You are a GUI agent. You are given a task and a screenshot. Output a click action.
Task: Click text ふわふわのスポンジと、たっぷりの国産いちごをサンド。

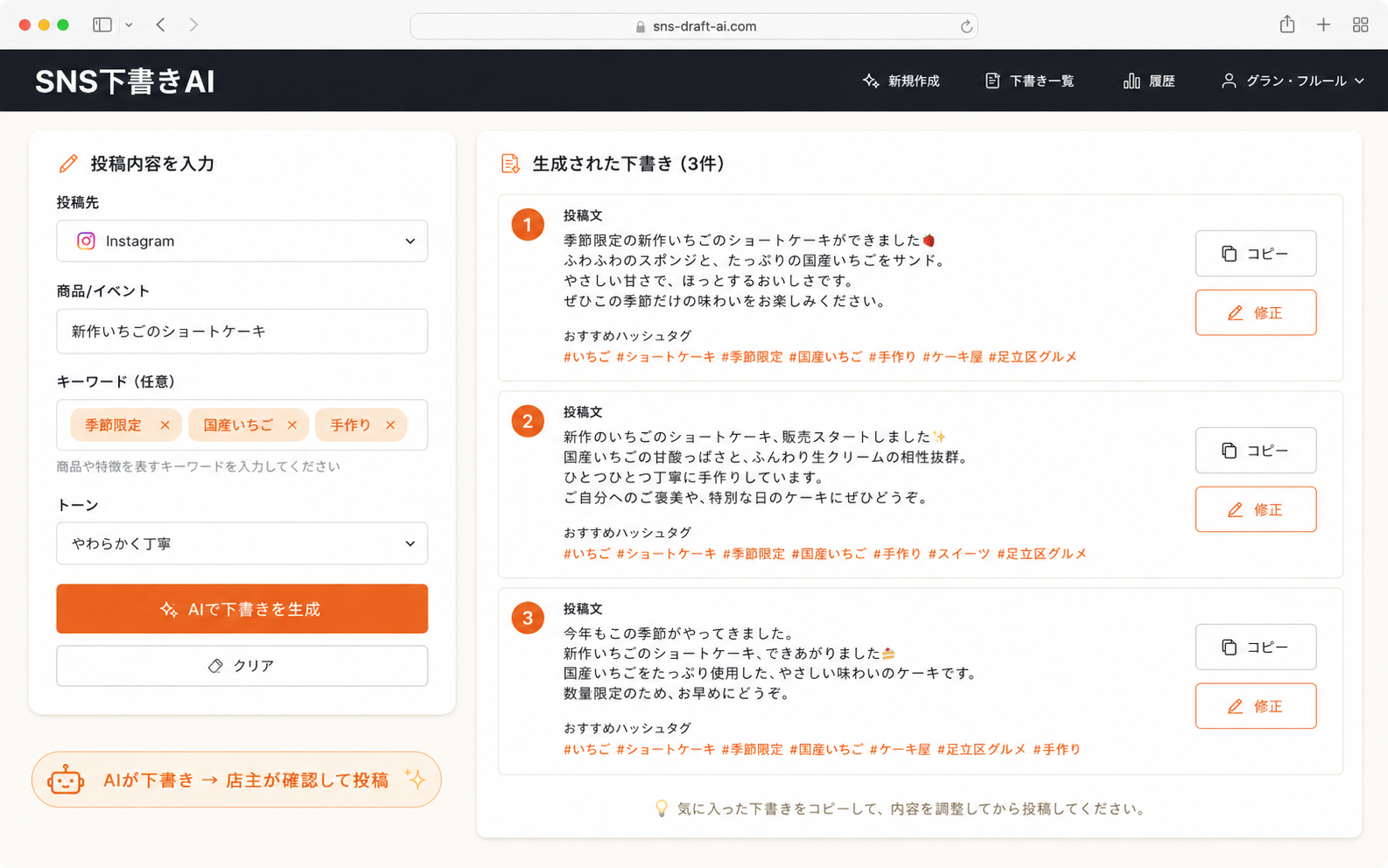click(x=754, y=261)
